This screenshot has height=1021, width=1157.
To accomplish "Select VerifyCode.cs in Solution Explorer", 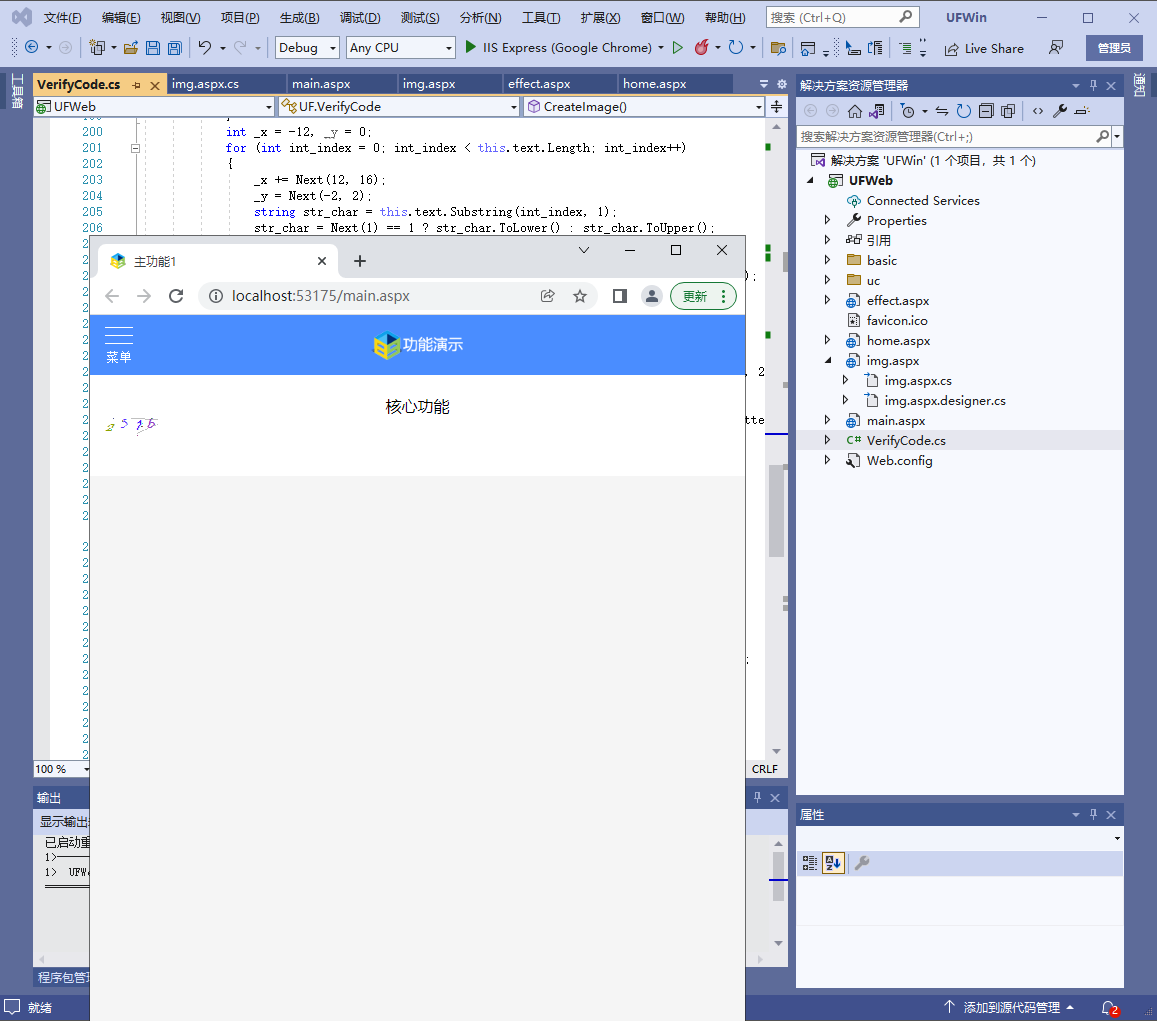I will coord(905,440).
